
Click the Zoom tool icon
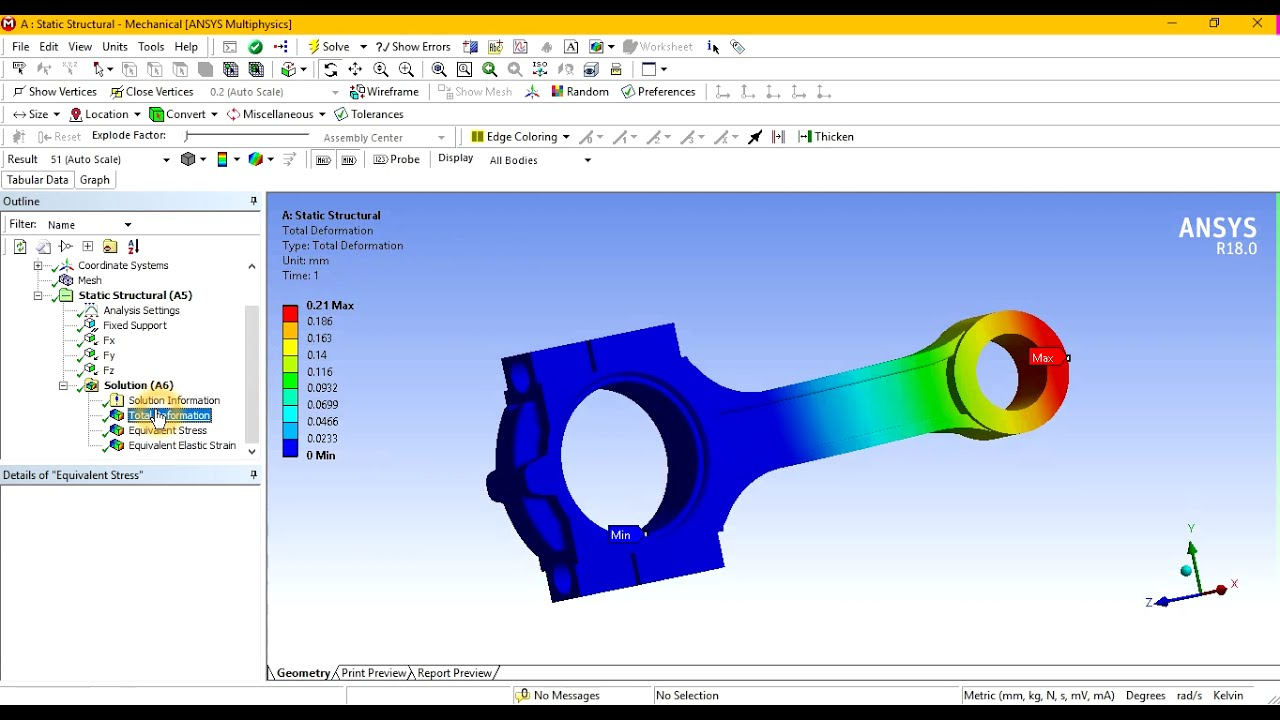(381, 70)
